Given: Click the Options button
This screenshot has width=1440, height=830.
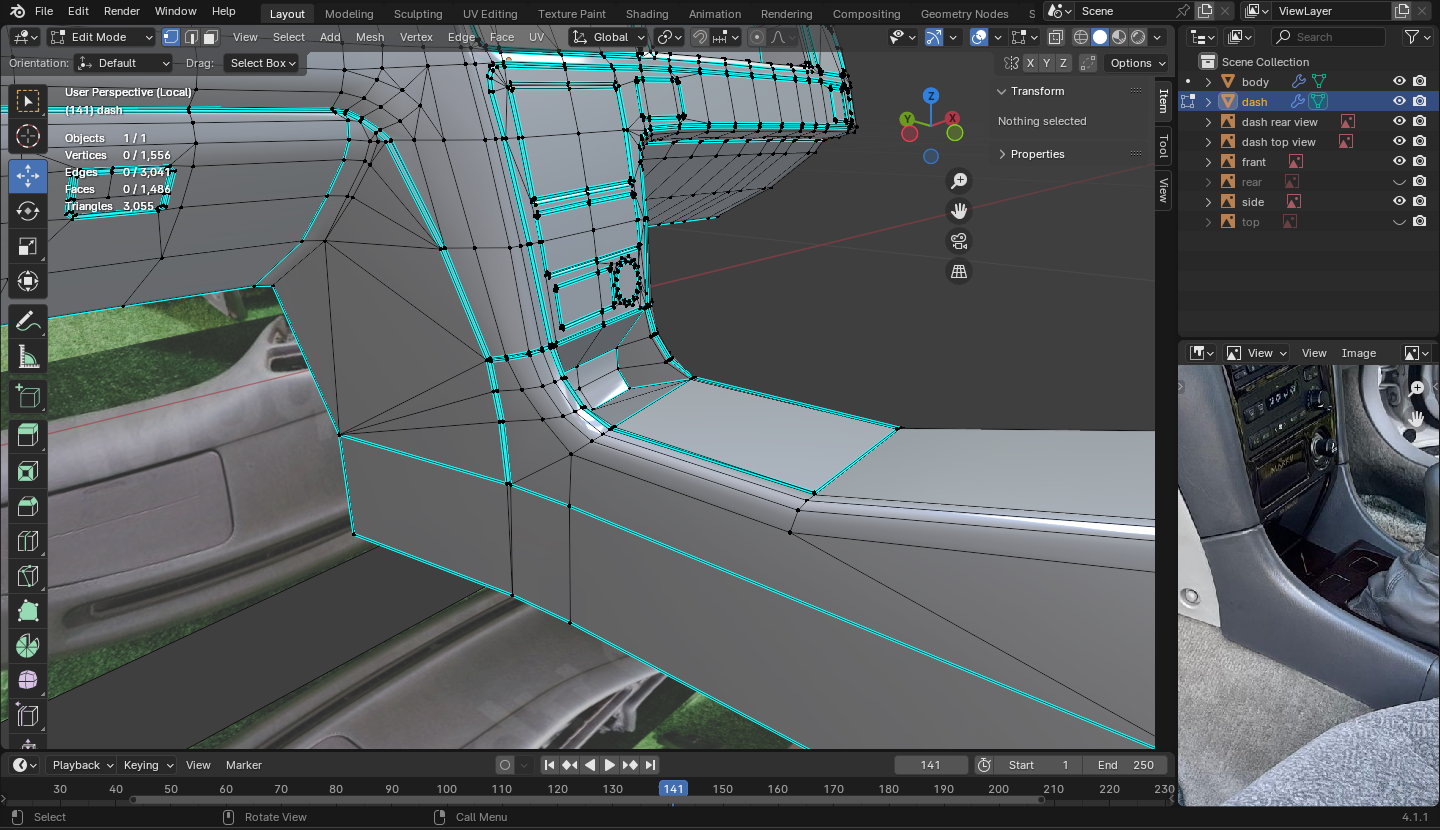Looking at the screenshot, I should 1137,63.
